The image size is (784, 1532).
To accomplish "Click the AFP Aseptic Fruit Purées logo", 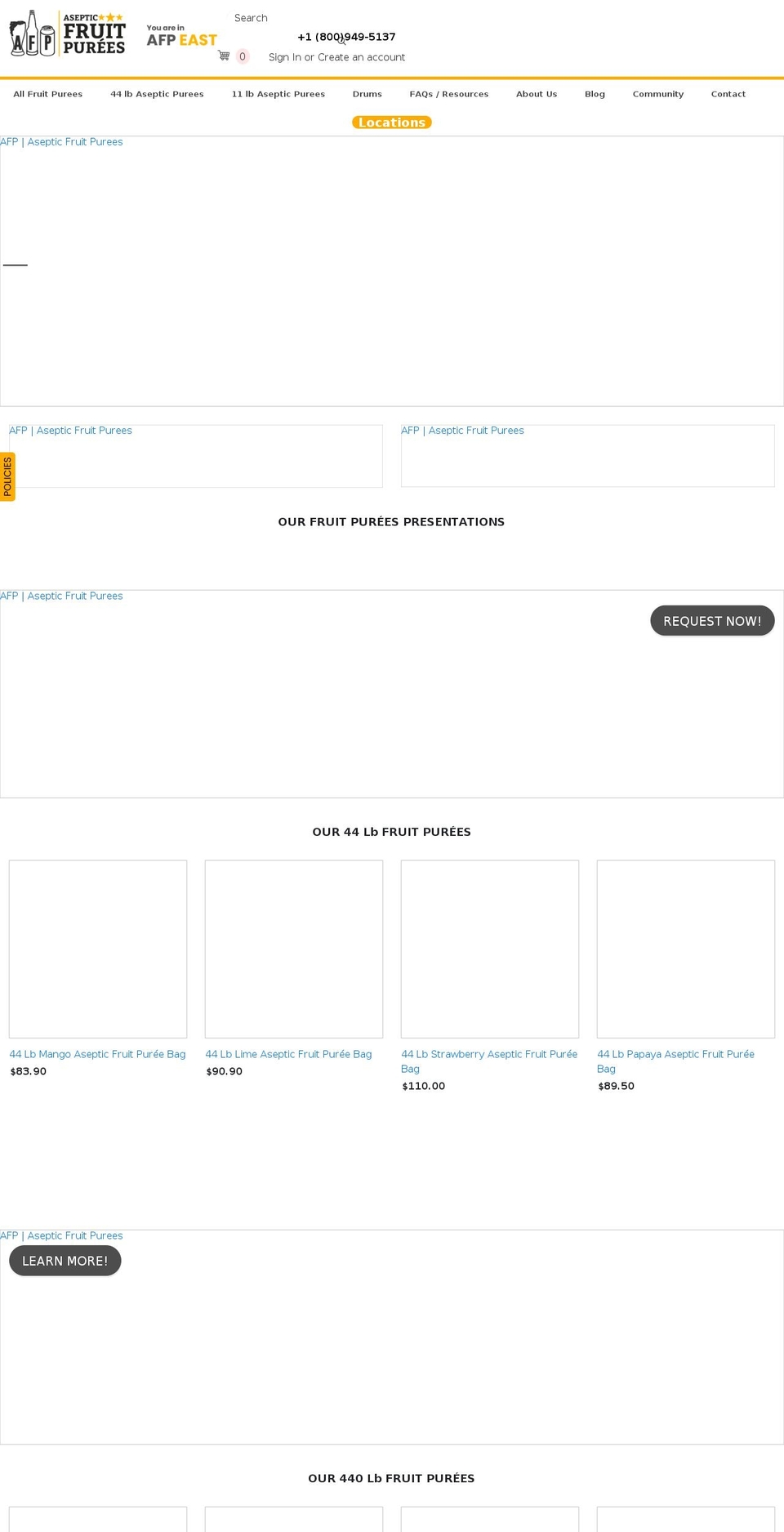I will coord(67,33).
